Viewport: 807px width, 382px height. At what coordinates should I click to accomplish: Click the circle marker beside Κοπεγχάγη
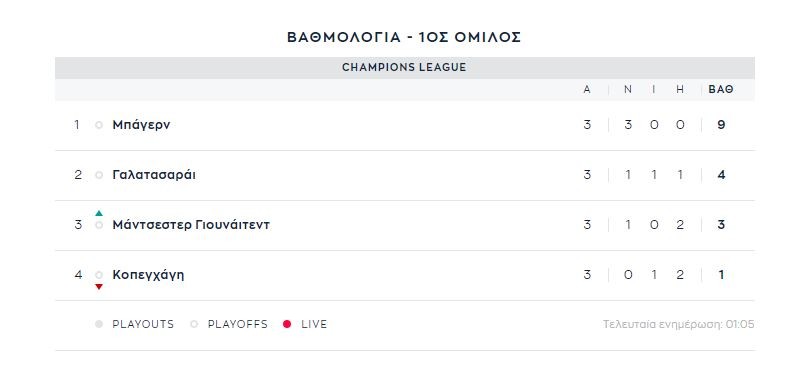(x=99, y=275)
